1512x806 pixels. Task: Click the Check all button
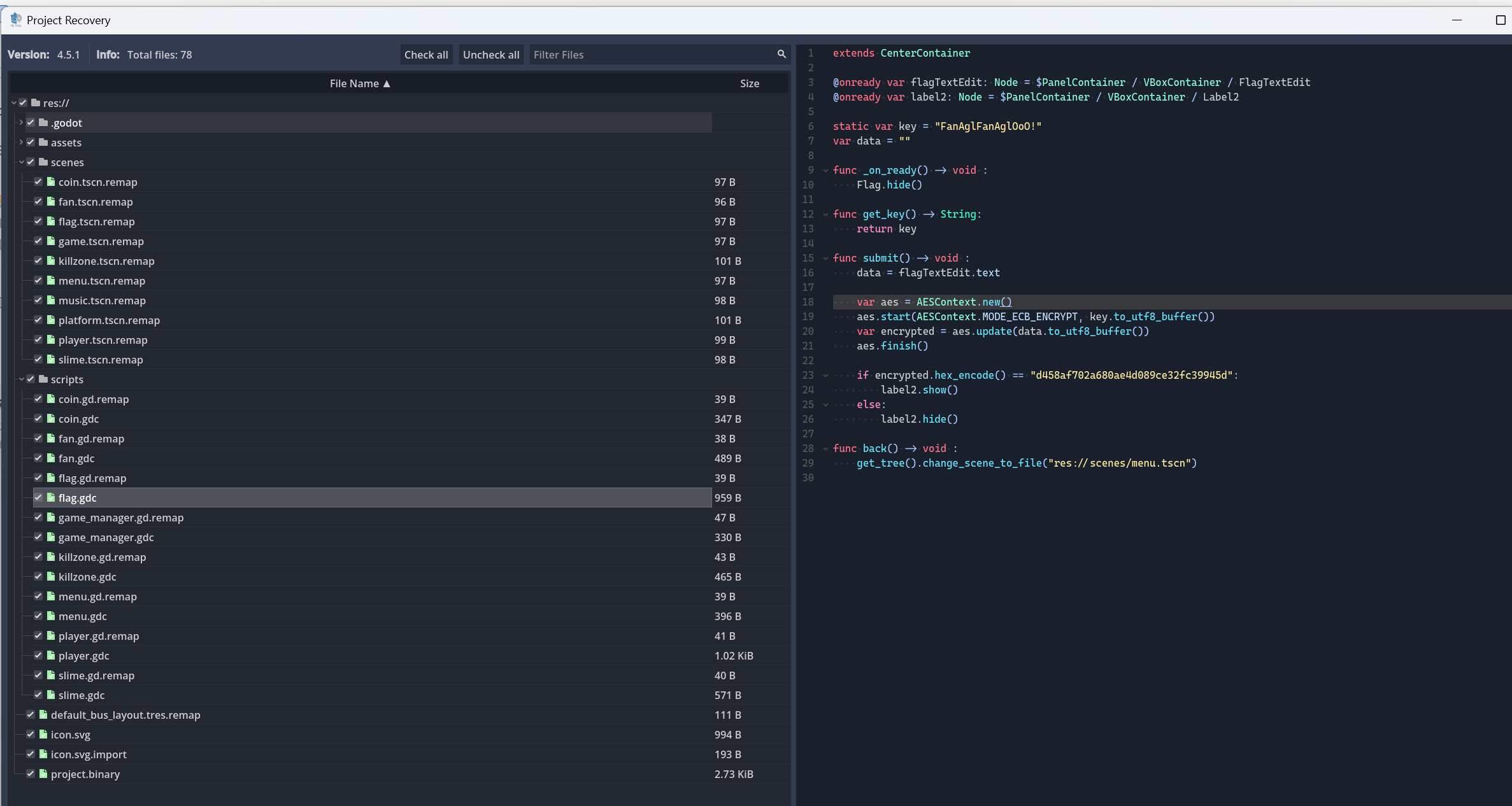(426, 55)
